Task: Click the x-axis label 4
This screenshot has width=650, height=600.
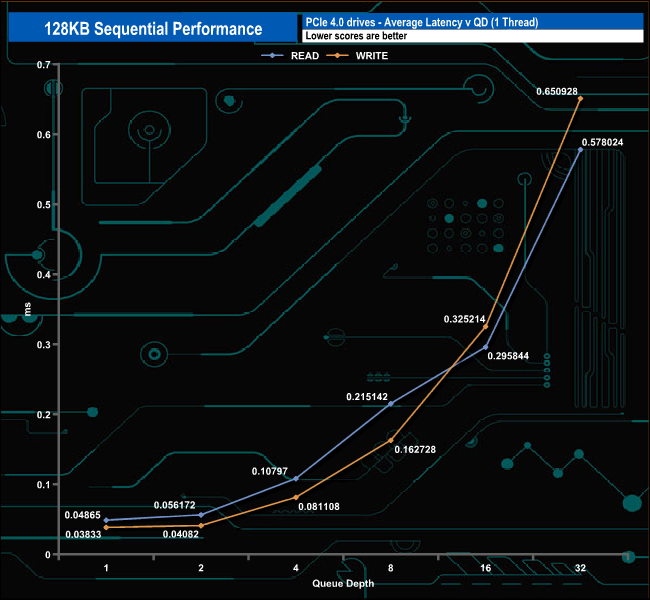Action: coord(296,568)
